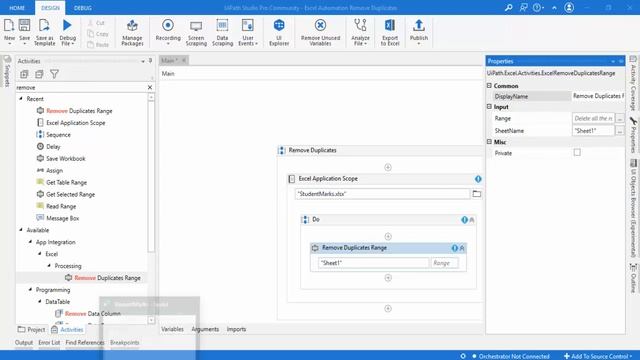Collapse the Remove Duplicates Range activity

(462, 248)
